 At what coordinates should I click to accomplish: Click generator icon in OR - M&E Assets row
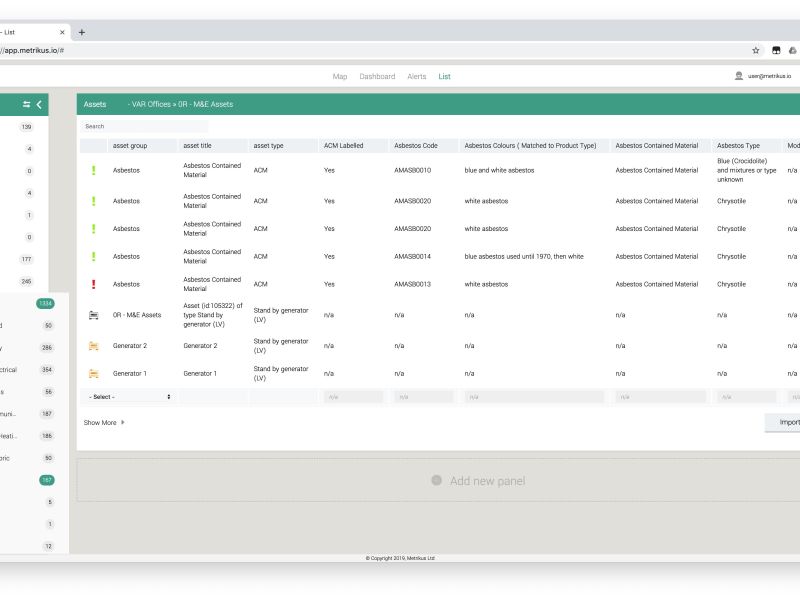[94, 315]
